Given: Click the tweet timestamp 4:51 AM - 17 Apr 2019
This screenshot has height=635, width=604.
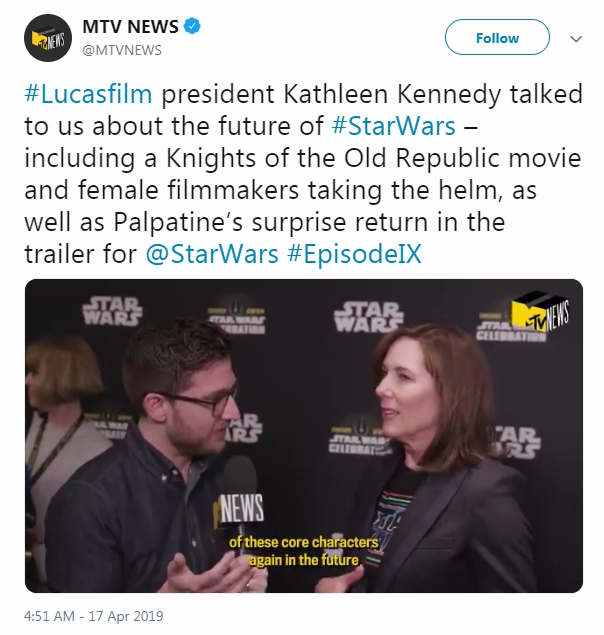Looking at the screenshot, I should tap(94, 616).
